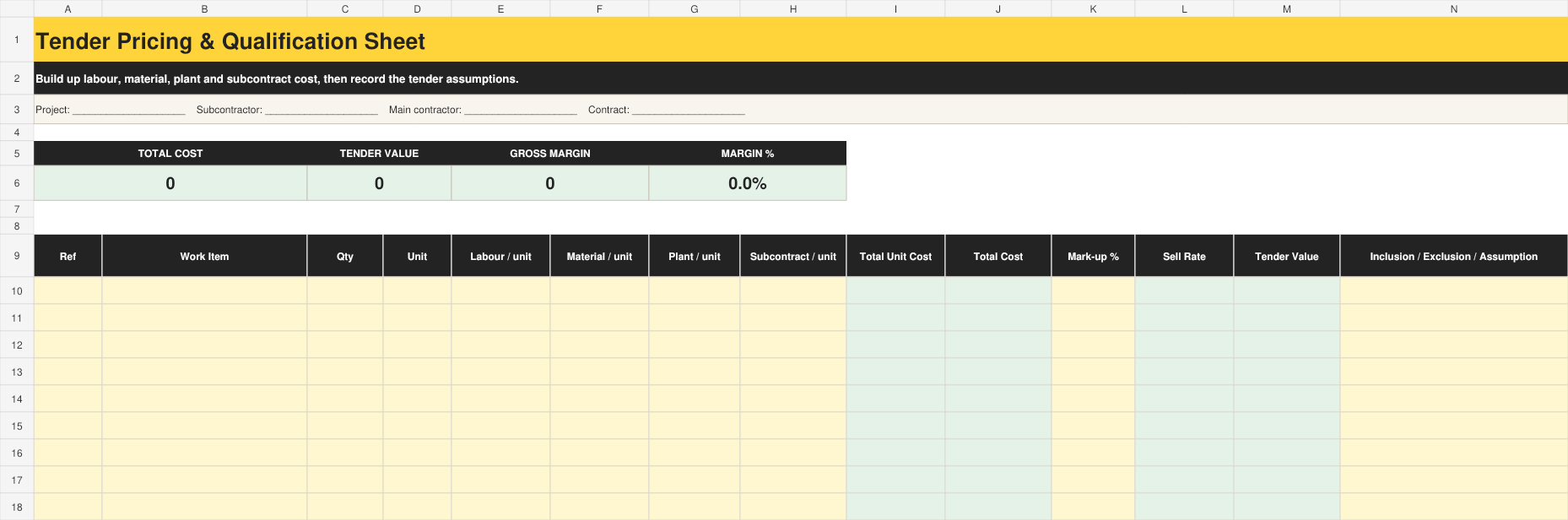Click the GROSS MARGIN summary header
Screen dimensions: 1568x520
[550, 154]
